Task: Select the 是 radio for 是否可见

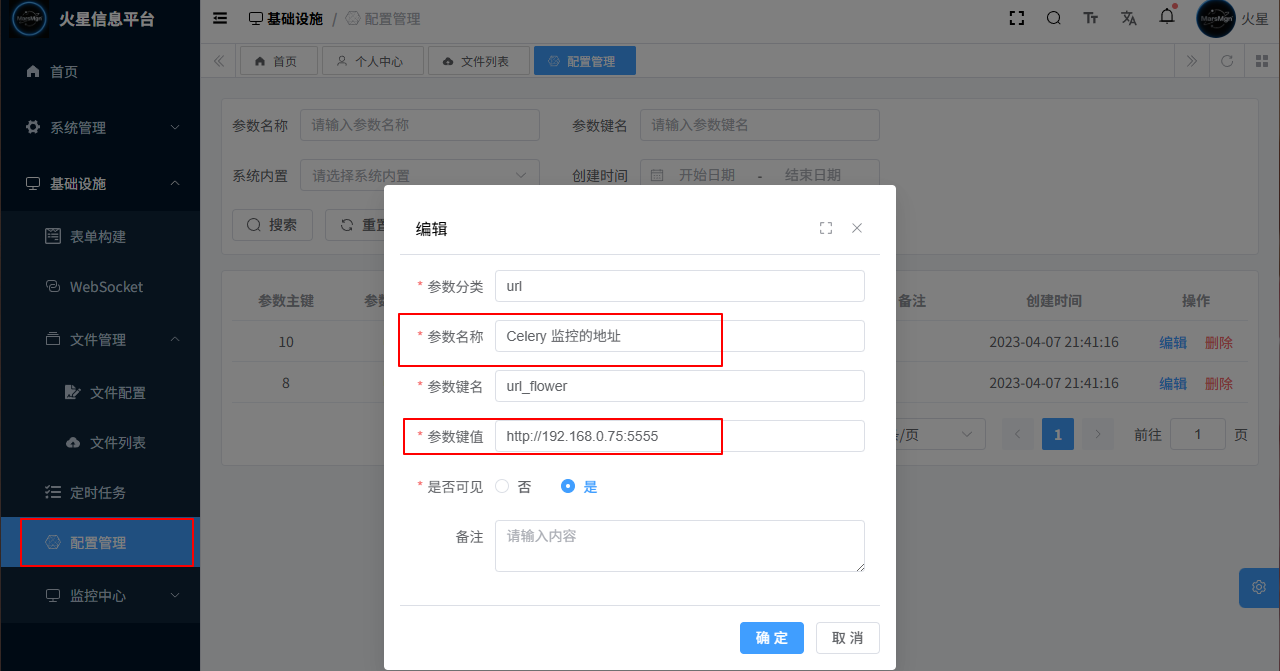Action: [x=568, y=487]
